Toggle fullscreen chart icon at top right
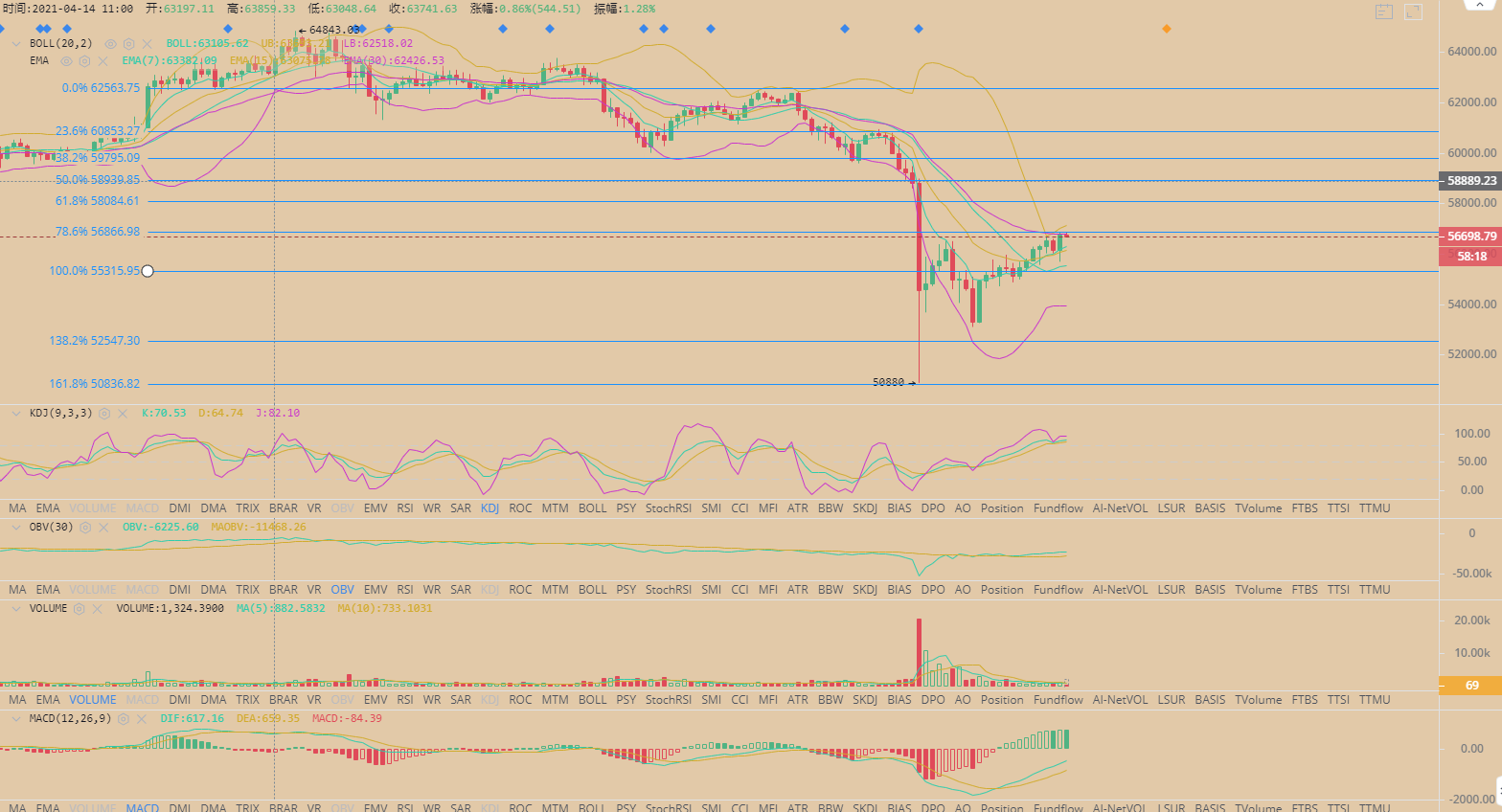 coord(1413,11)
